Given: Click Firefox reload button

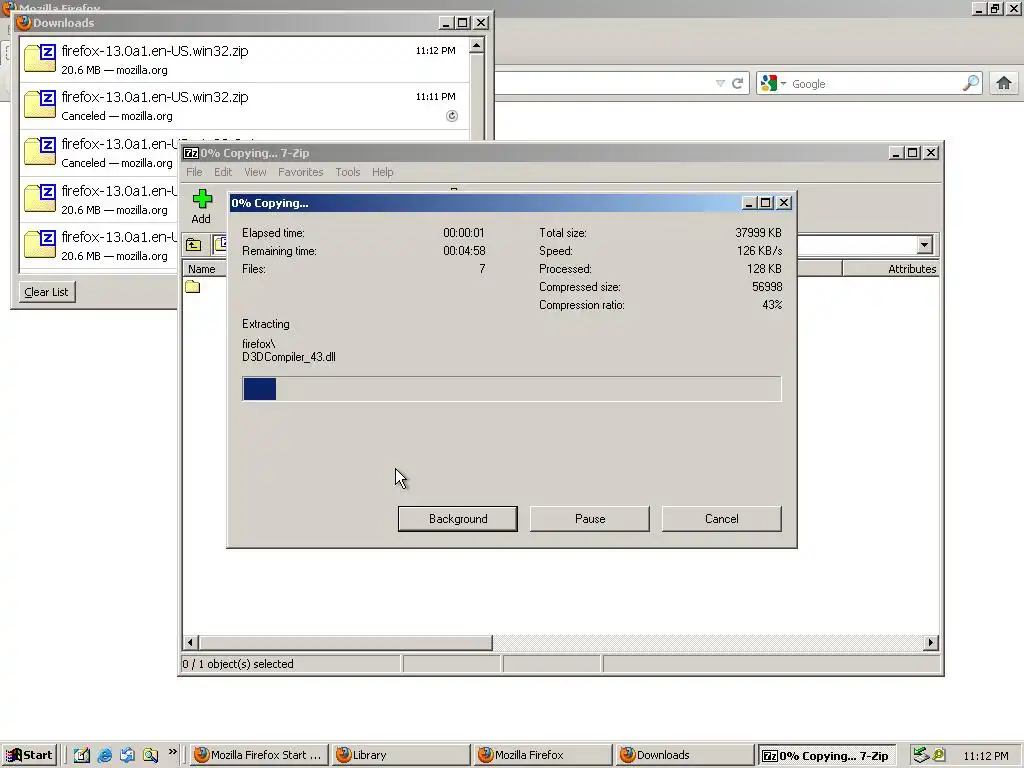Looking at the screenshot, I should tap(737, 84).
